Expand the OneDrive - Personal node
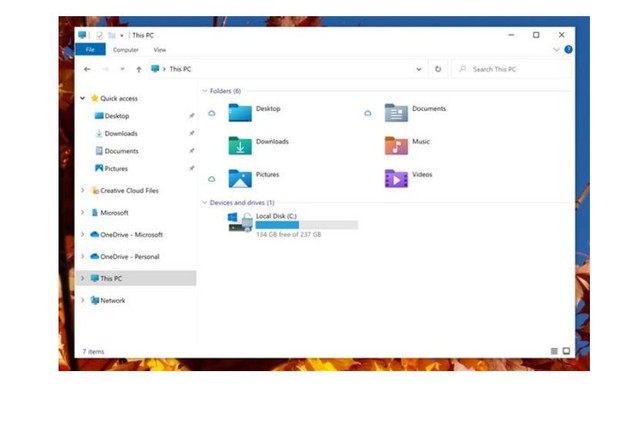Screen dimensions: 640x425 (82, 256)
